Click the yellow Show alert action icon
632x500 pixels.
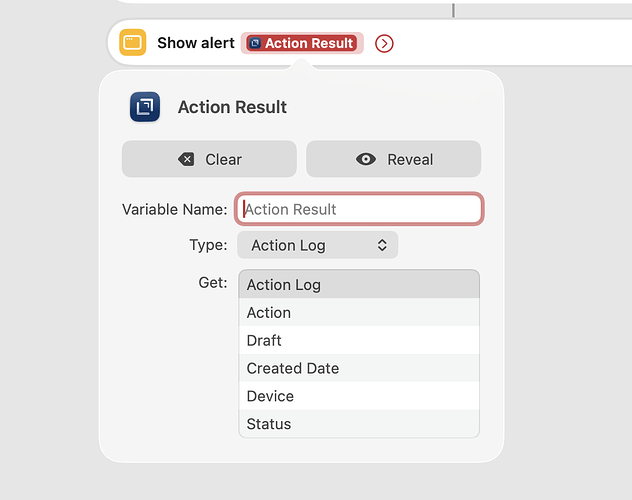[132, 43]
